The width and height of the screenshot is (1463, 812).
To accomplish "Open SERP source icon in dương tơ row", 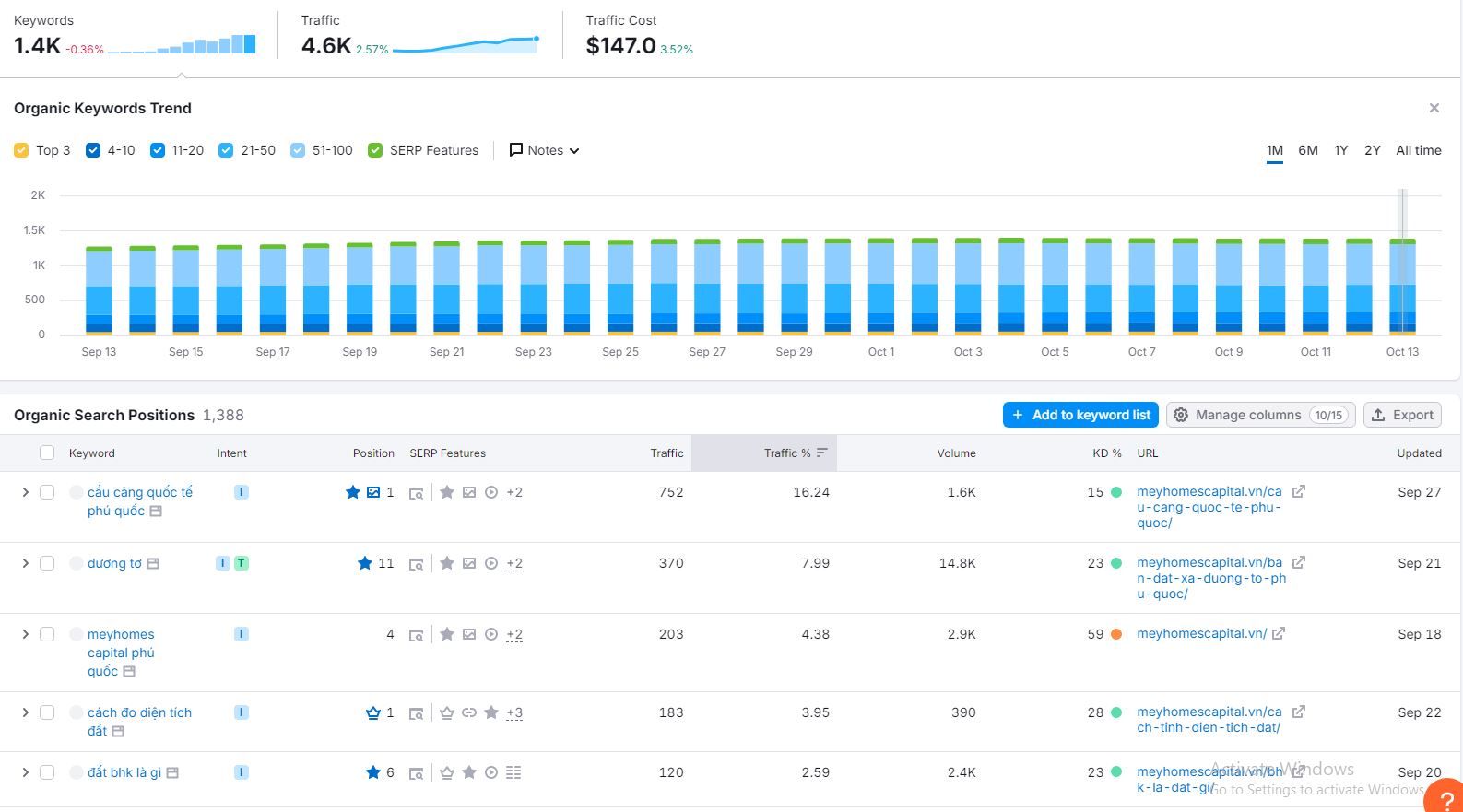I will 417,564.
